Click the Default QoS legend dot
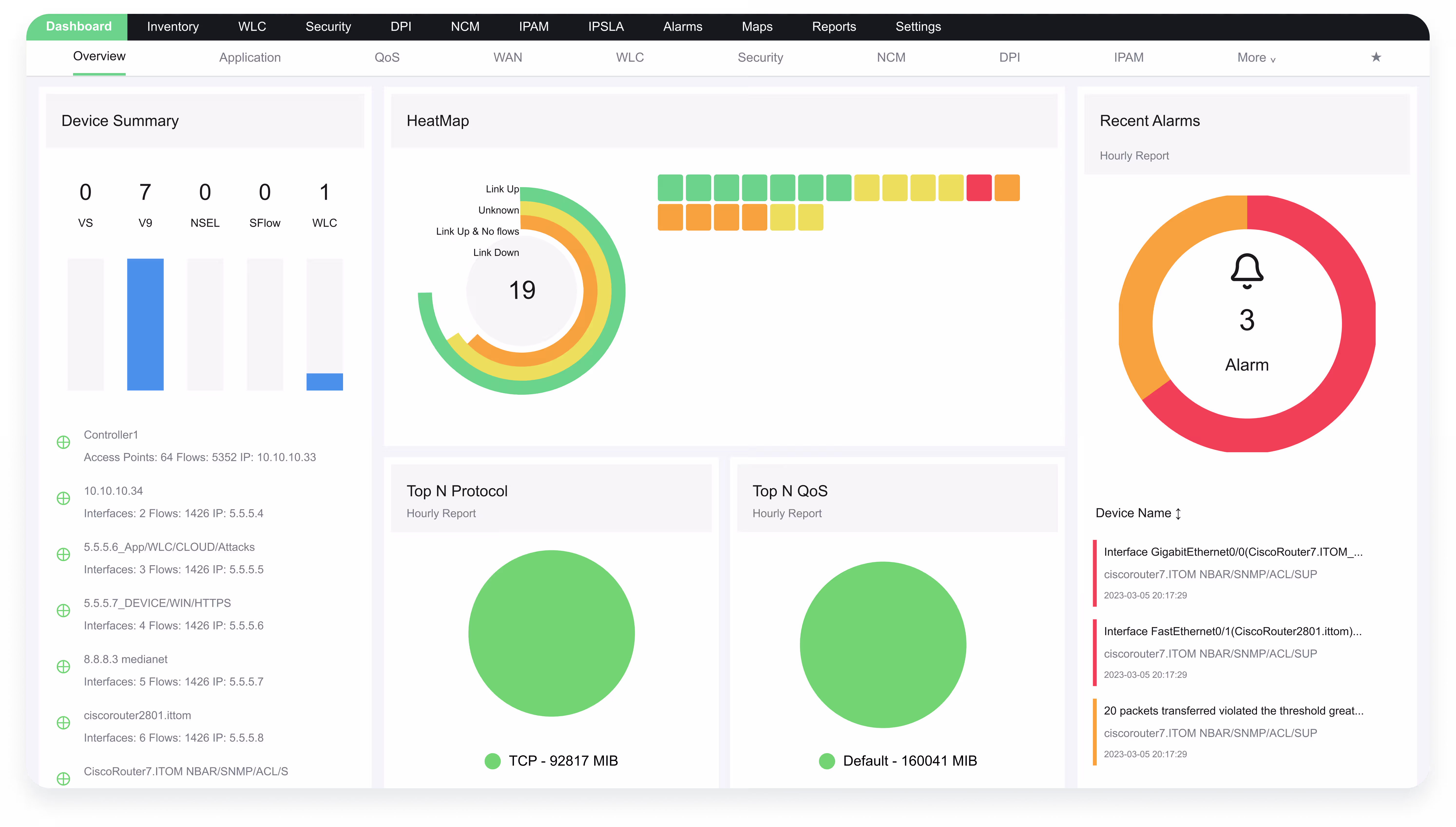Screen dimensions: 1456x827 coord(827,761)
